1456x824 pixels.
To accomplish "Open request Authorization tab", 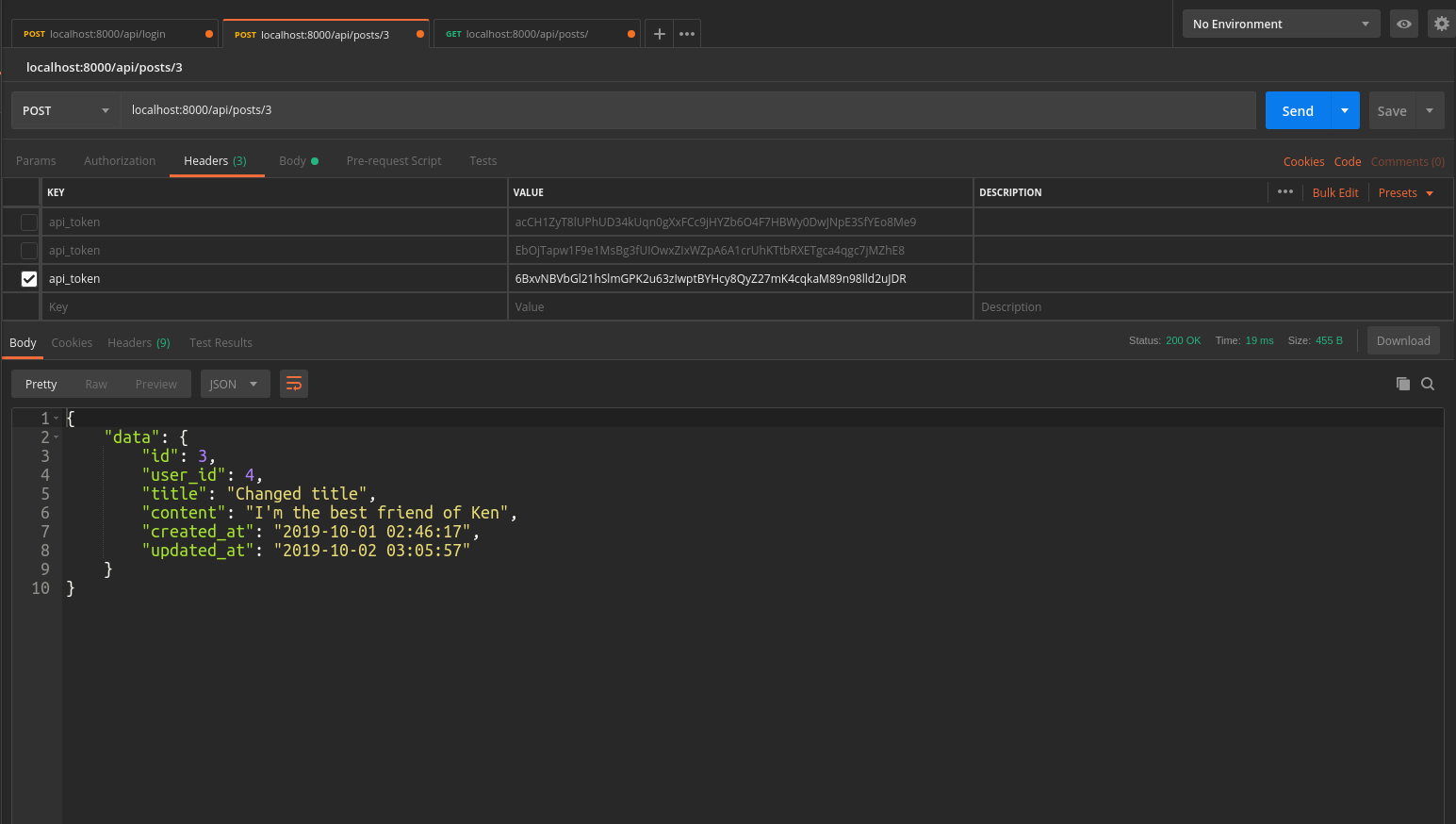I will point(120,160).
